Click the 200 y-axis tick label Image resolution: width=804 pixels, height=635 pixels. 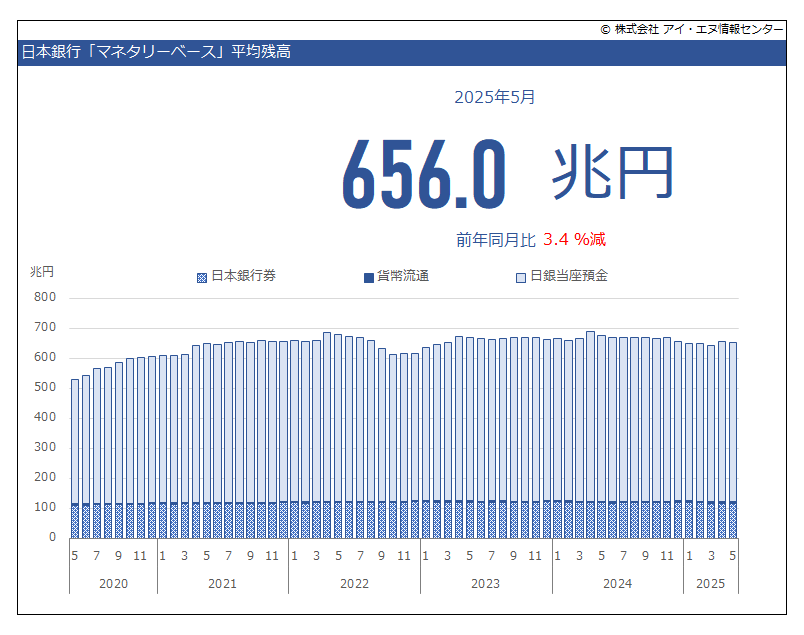[x=45, y=477]
